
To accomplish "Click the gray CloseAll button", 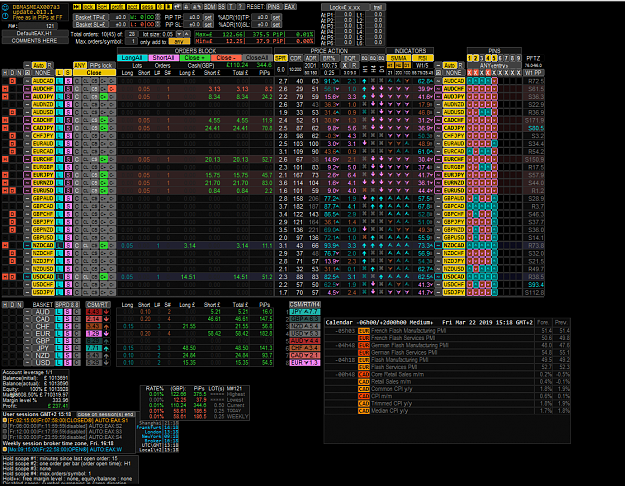I will tap(257, 58).
